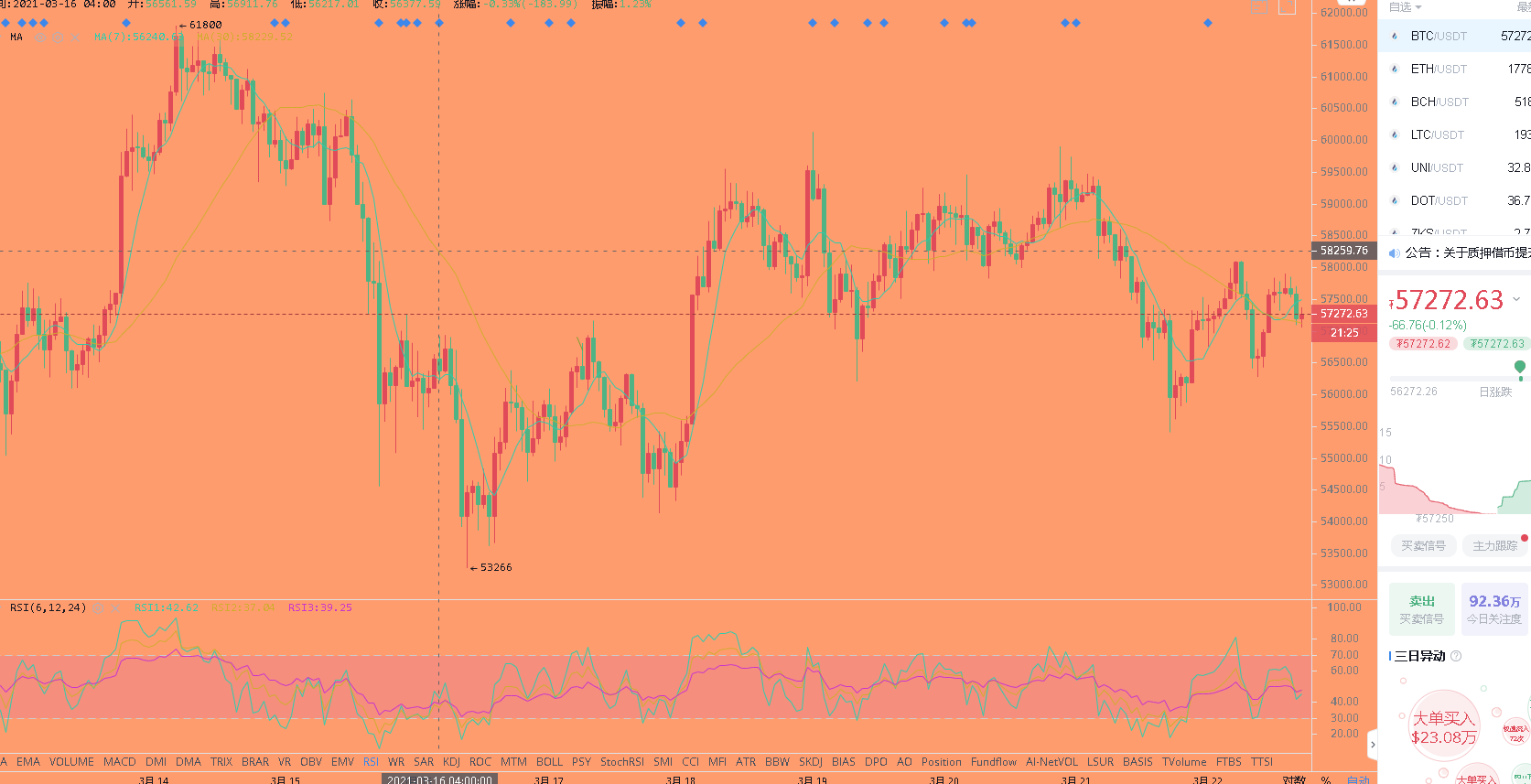Click the announcement speaker icon
Viewport: 1531px width, 784px height.
tap(1395, 252)
